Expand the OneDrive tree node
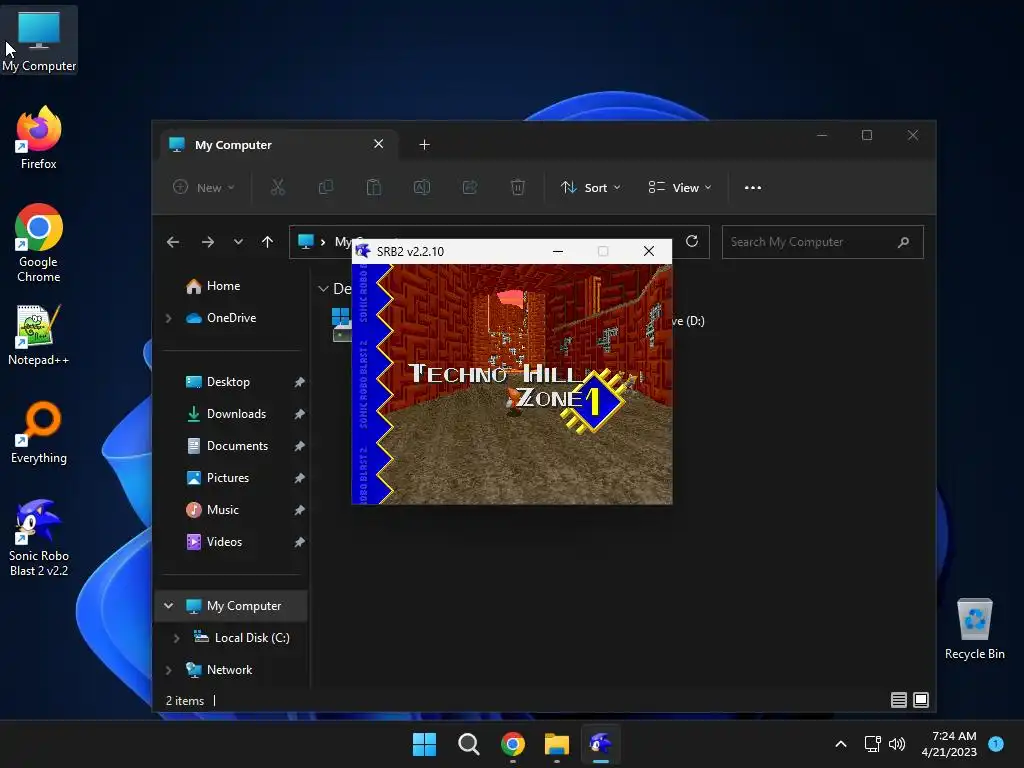The image size is (1024, 768). coord(168,318)
